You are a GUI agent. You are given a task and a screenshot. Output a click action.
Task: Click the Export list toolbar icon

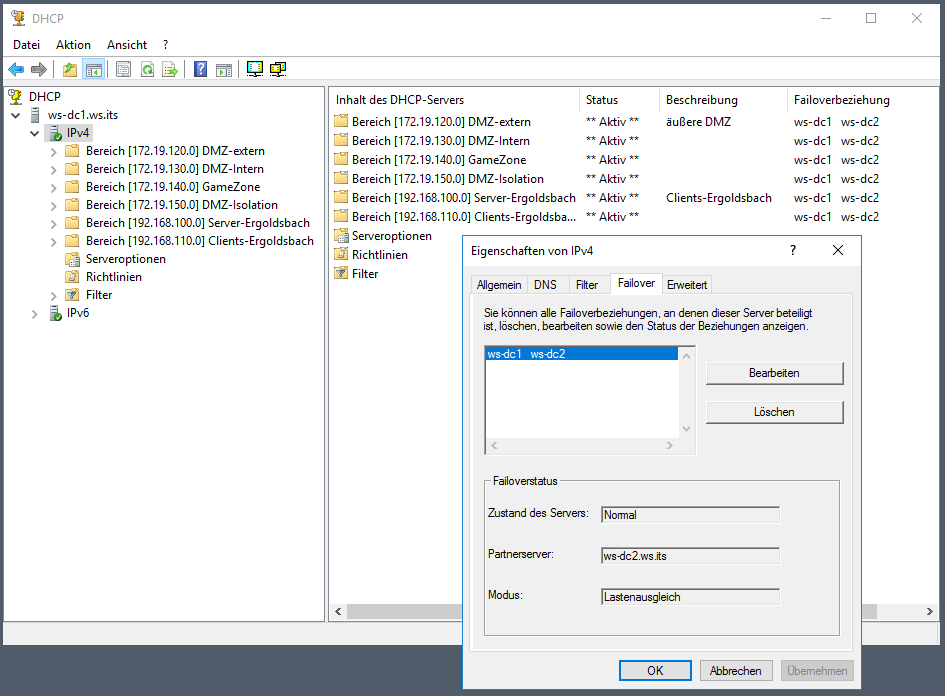click(171, 70)
